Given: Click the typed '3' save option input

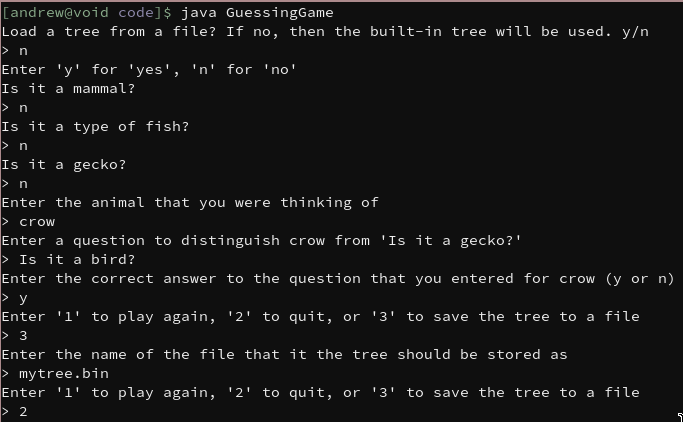Looking at the screenshot, I should pos(23,336).
